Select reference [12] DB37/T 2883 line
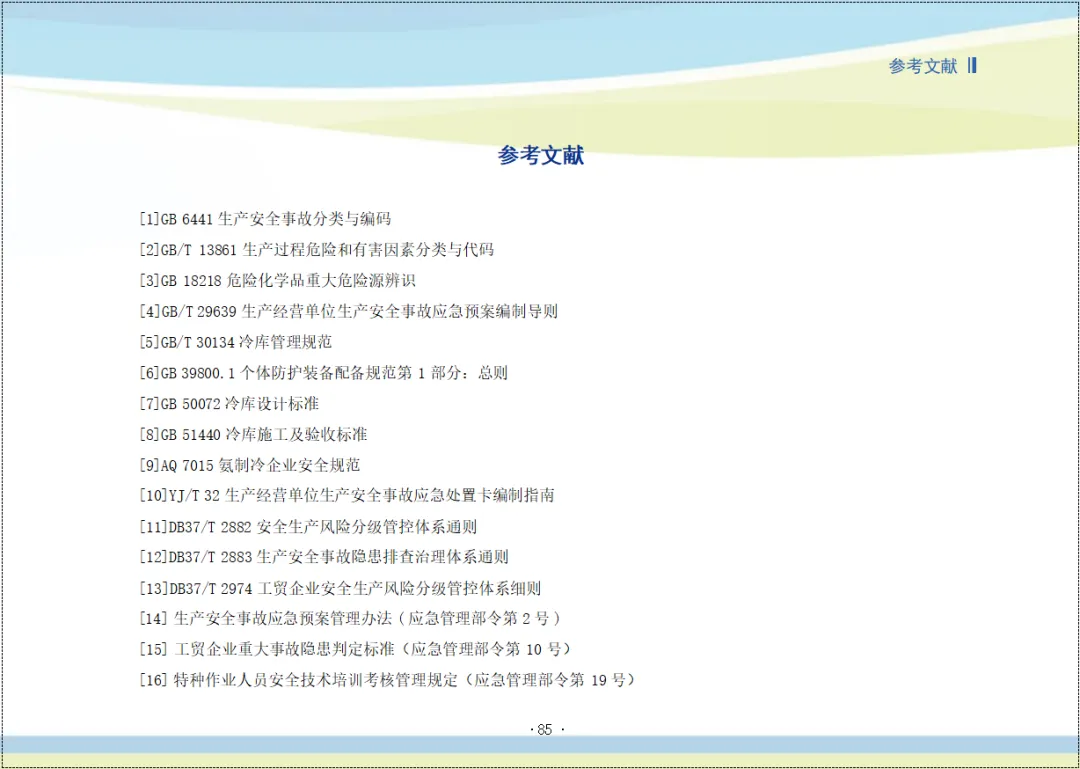 (324, 557)
